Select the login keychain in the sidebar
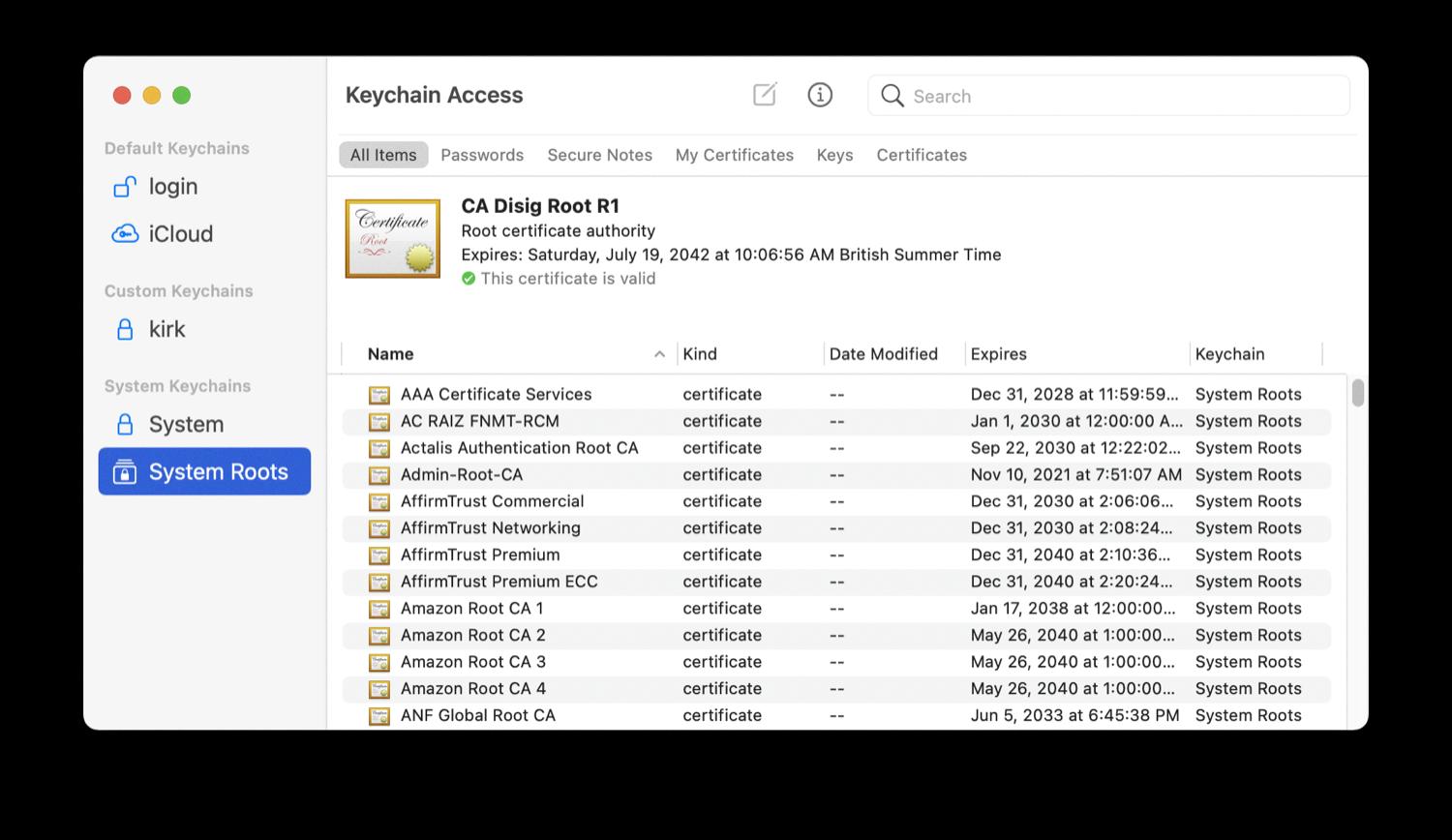 172,187
